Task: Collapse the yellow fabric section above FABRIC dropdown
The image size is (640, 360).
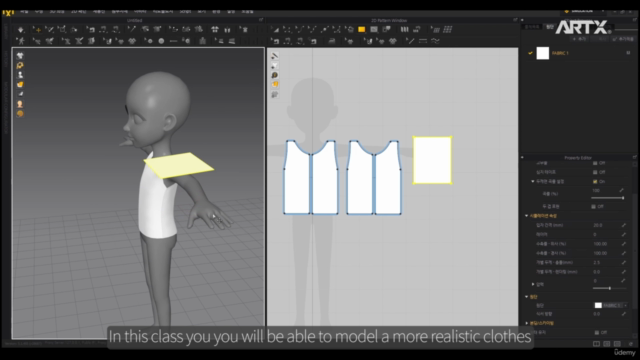Action: pyautogui.click(x=527, y=297)
